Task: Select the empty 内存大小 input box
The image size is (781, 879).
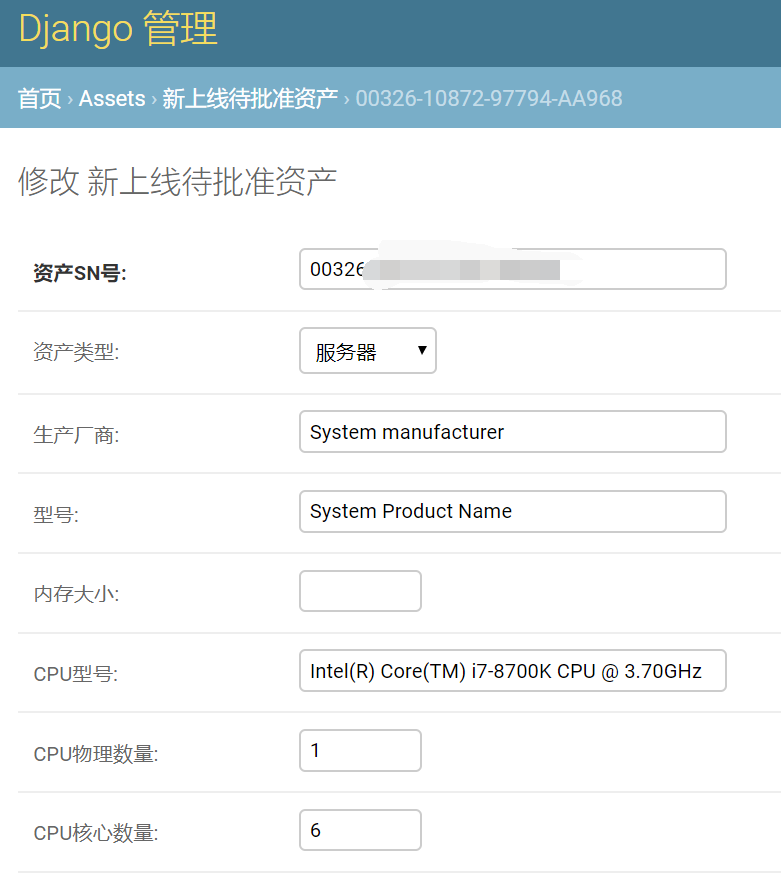Action: (360, 591)
